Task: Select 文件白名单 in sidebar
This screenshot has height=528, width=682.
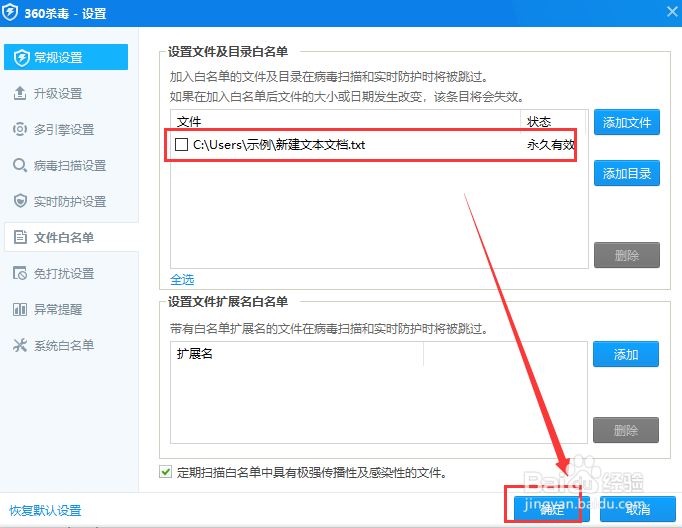Action: pos(71,237)
